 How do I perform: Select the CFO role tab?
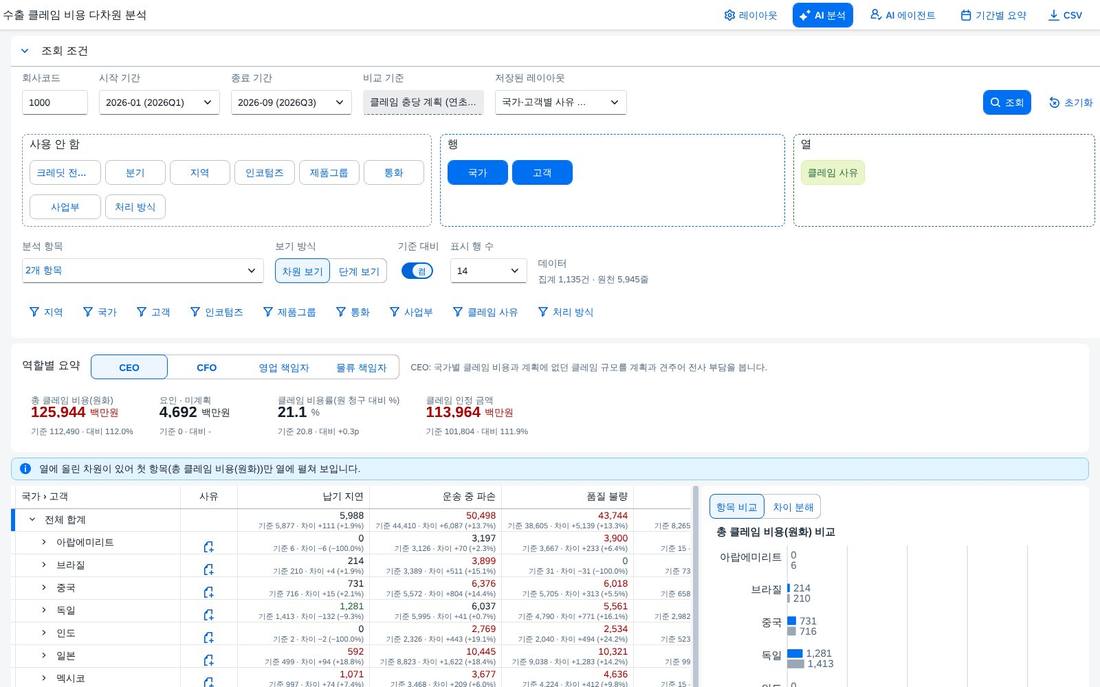click(x=206, y=367)
